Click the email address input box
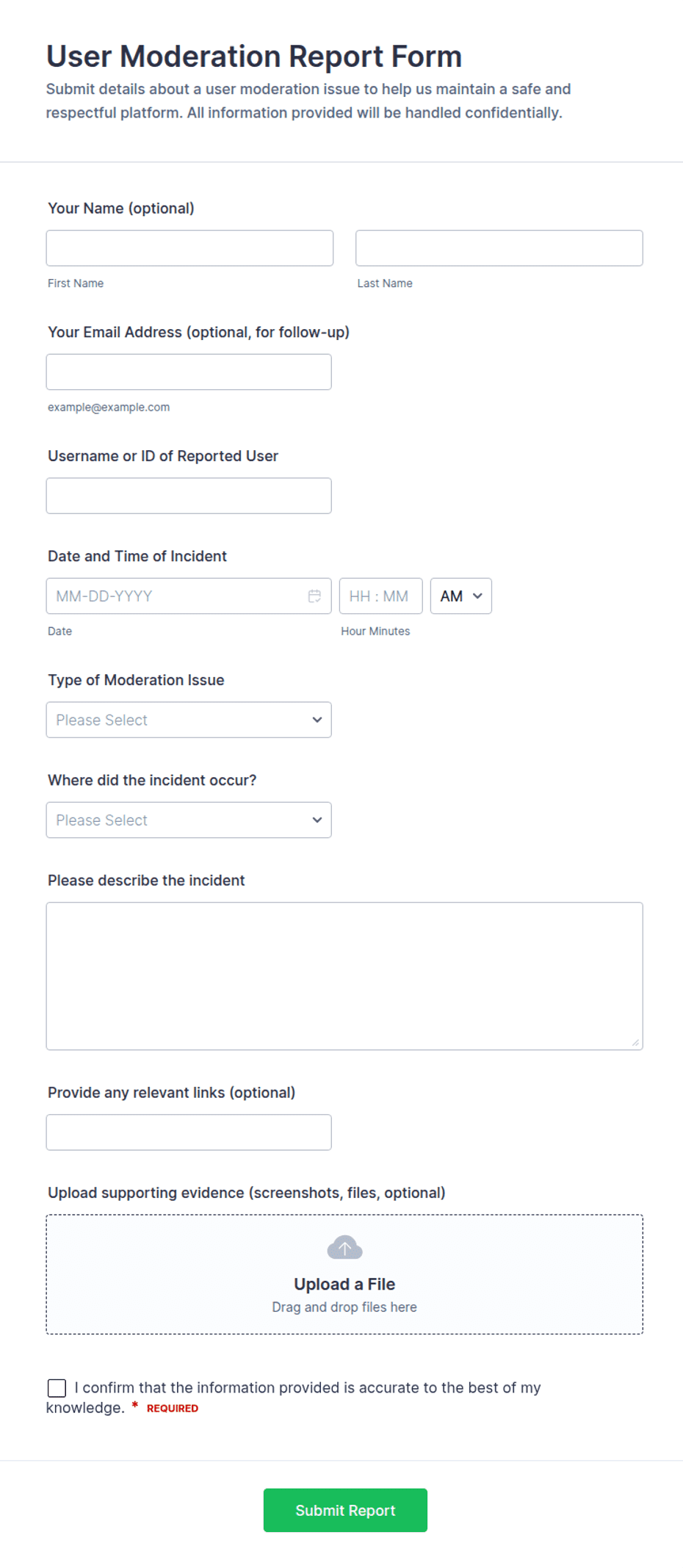This screenshot has width=683, height=1568. pos(189,372)
